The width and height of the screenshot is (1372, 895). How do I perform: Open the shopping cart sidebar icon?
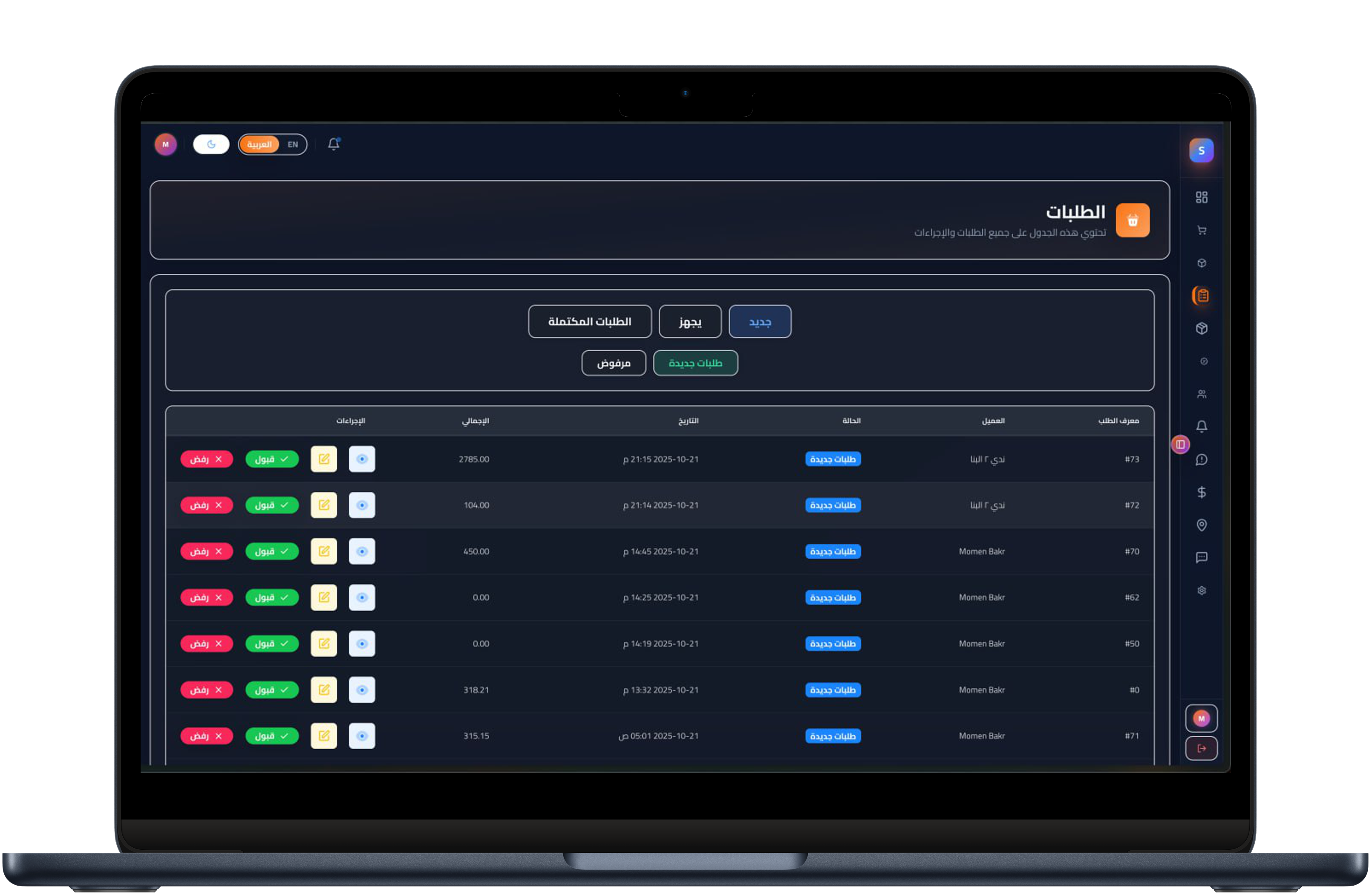[x=1202, y=231]
